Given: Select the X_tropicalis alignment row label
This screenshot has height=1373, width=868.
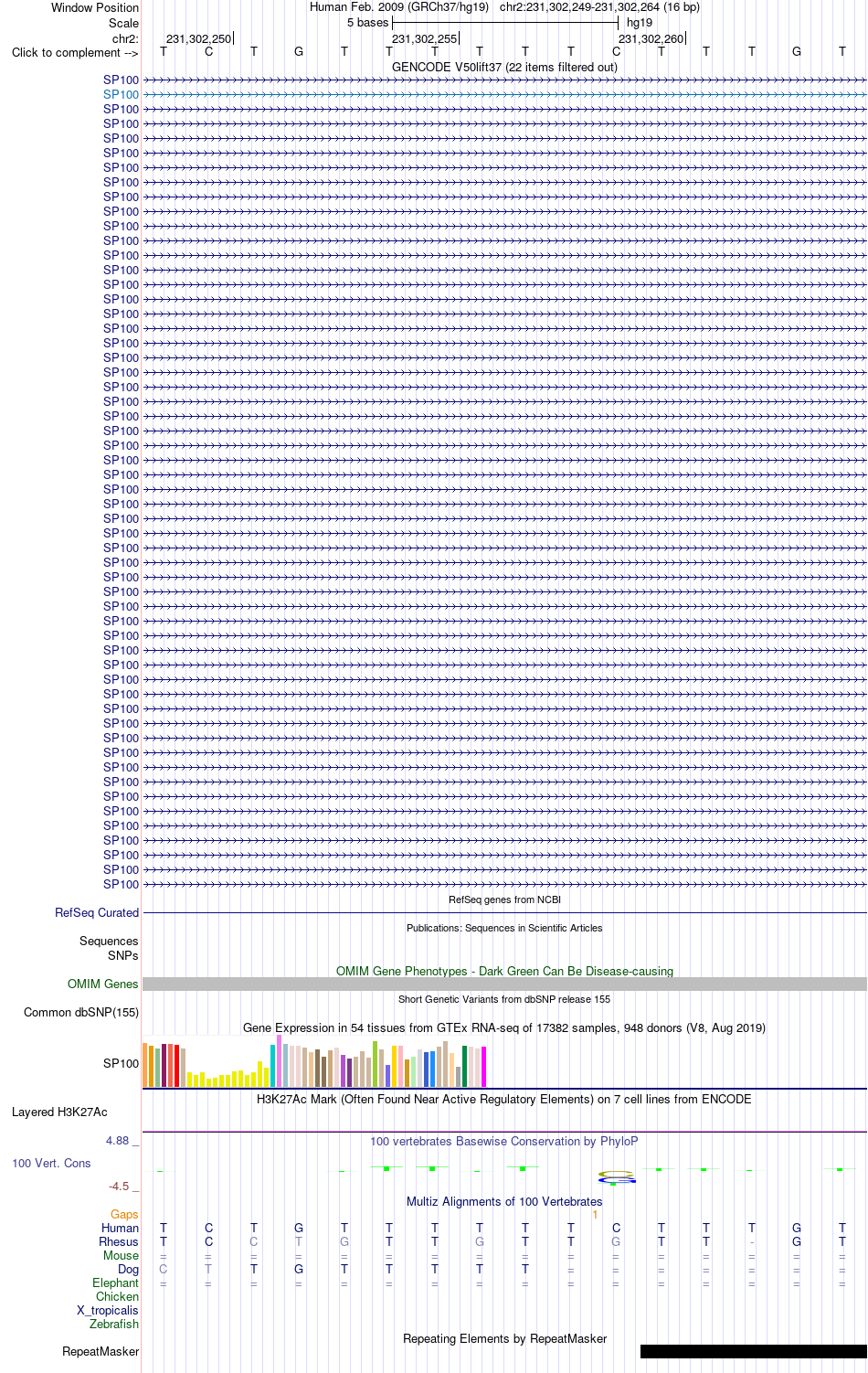Looking at the screenshot, I should click(x=108, y=1310).
